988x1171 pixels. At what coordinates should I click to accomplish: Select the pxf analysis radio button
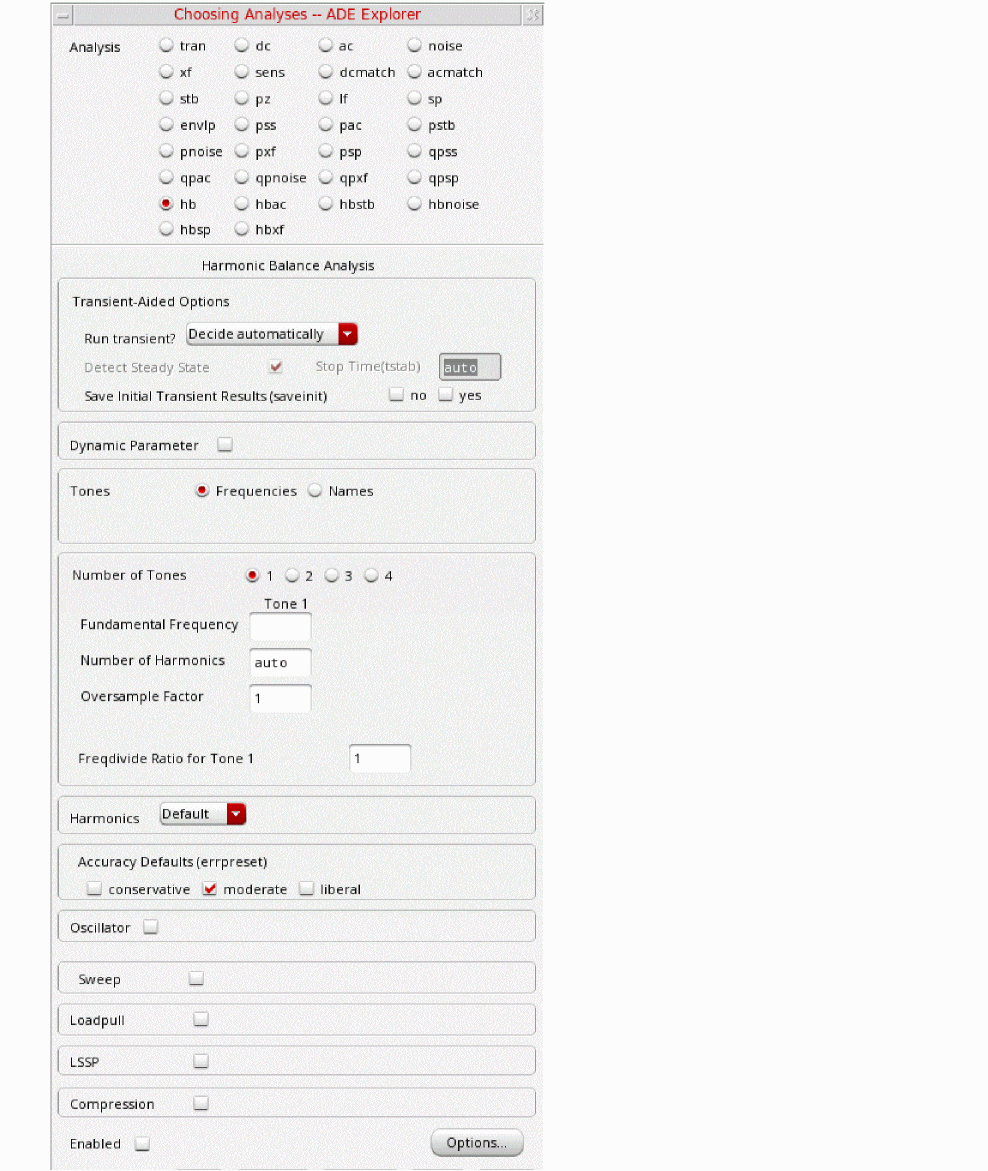[x=241, y=151]
